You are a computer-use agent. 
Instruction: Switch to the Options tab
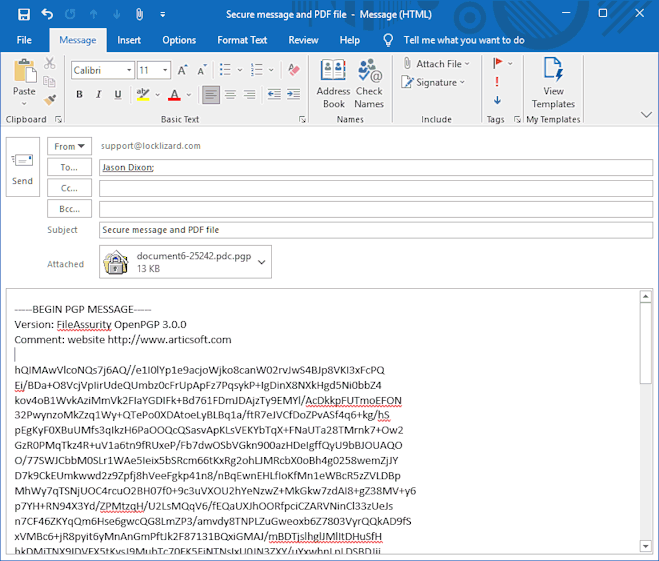[179, 40]
